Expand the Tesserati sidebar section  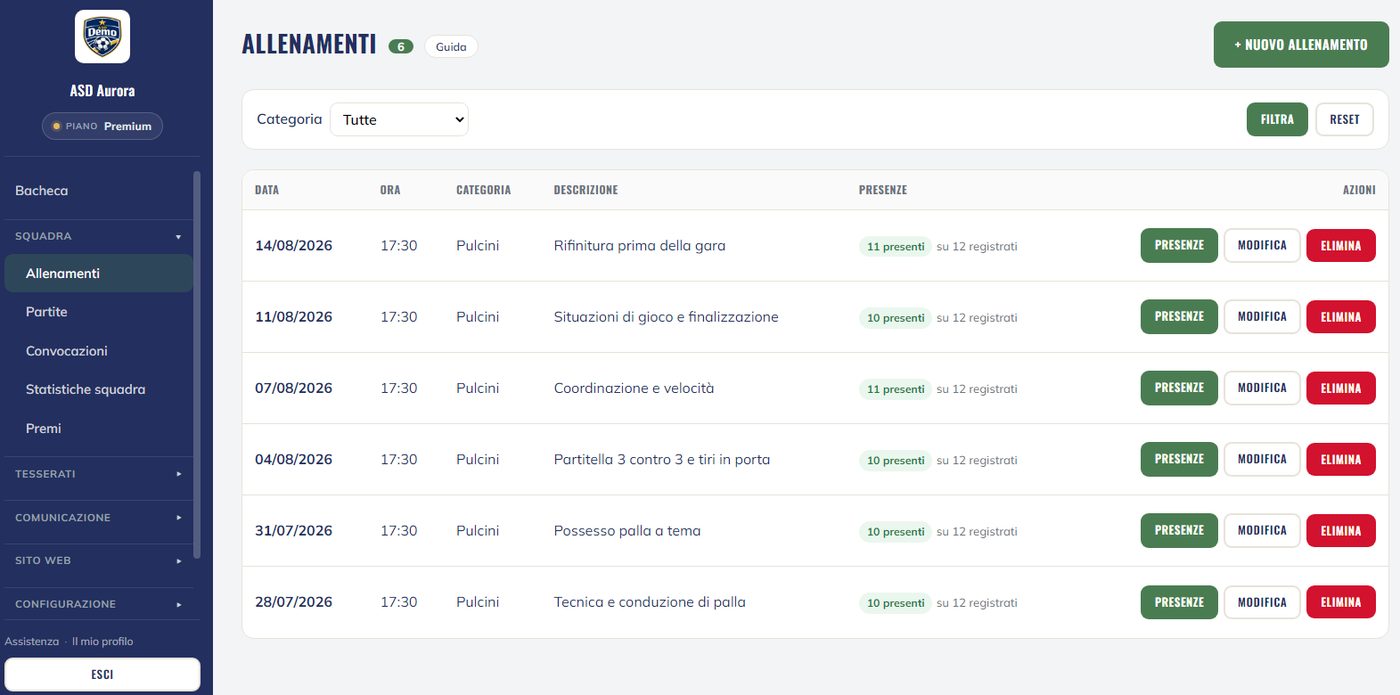pyautogui.click(x=98, y=474)
